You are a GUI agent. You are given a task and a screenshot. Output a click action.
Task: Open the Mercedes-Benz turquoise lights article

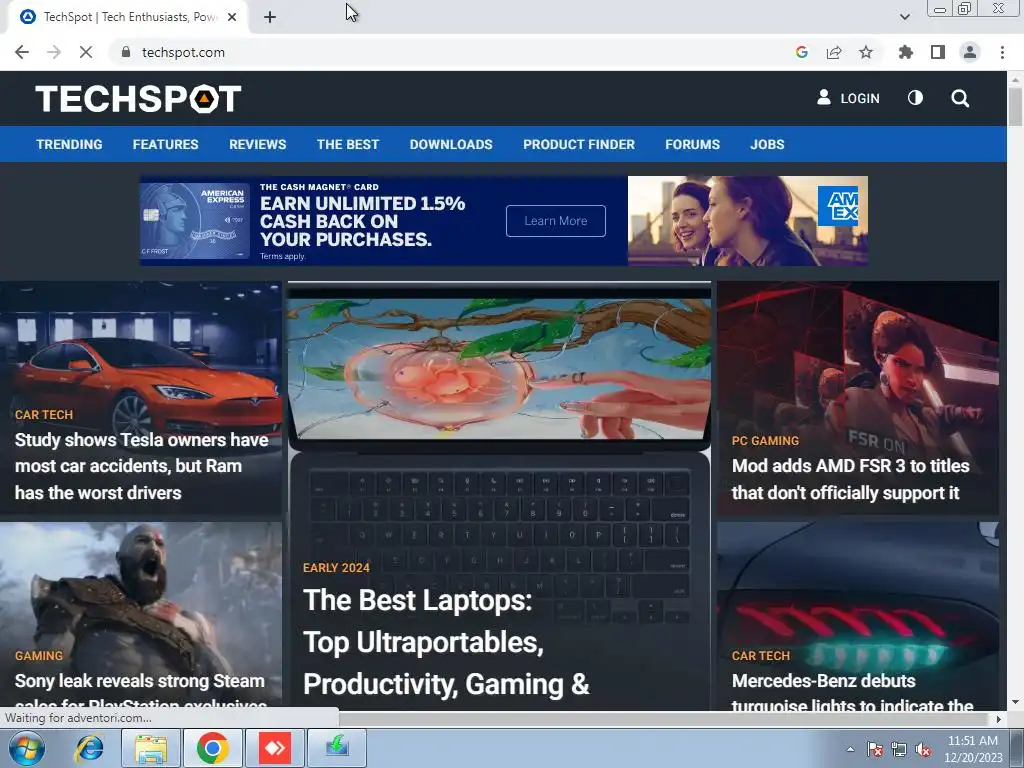pyautogui.click(x=852, y=691)
